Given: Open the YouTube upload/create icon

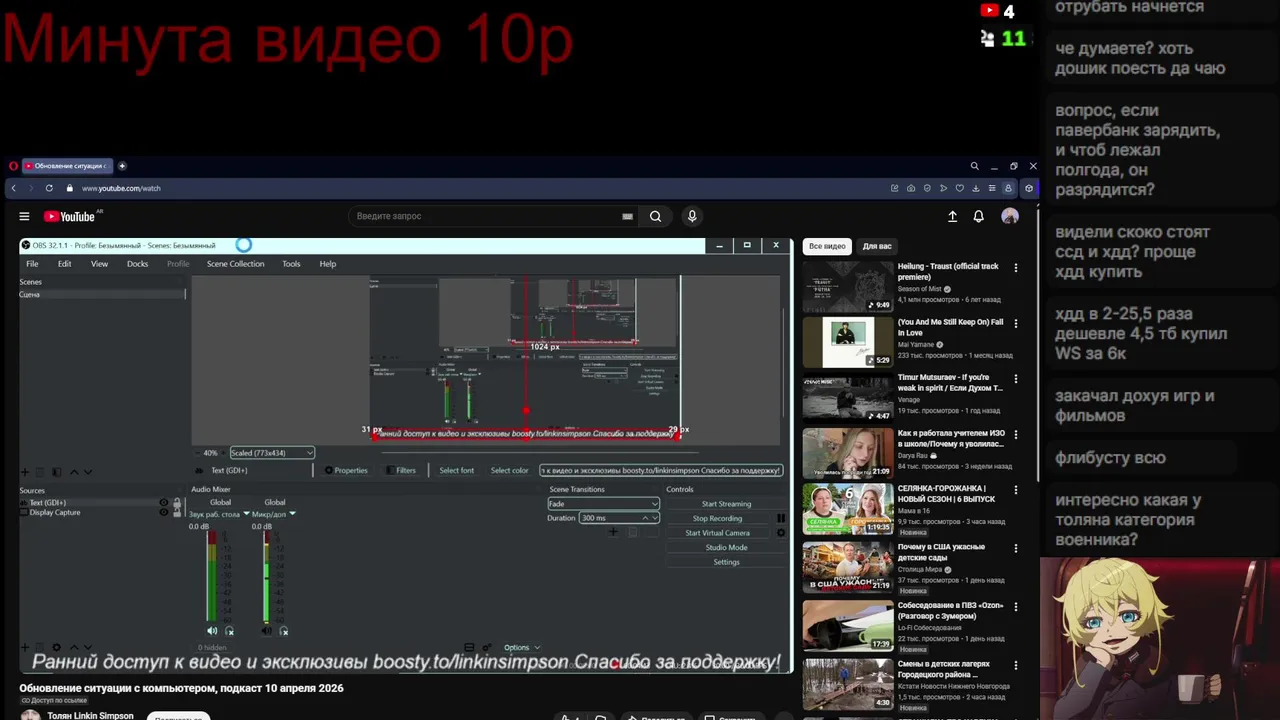Looking at the screenshot, I should coord(952,216).
